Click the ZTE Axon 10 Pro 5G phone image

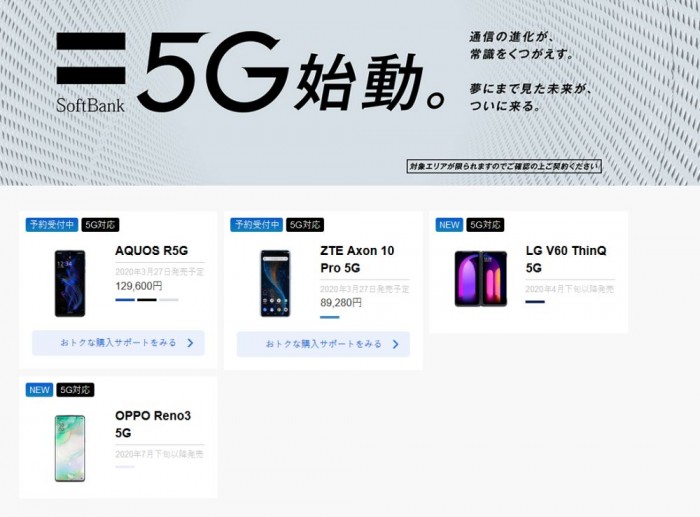point(275,284)
